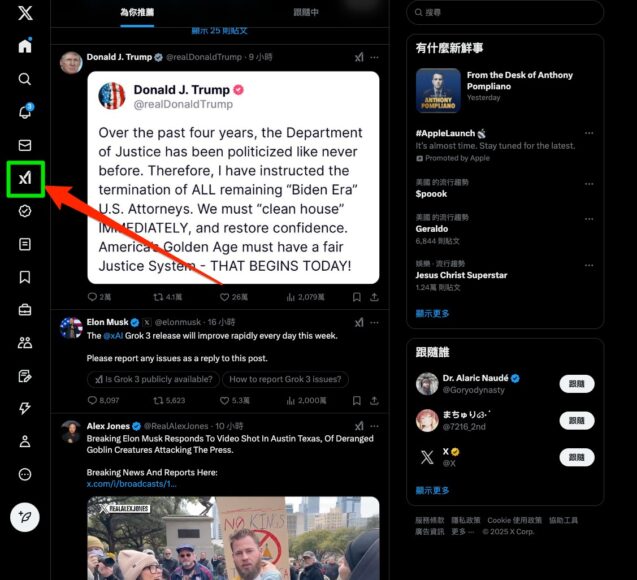Click the search input field
Image resolution: width=637 pixels, height=580 pixels.
click(505, 13)
